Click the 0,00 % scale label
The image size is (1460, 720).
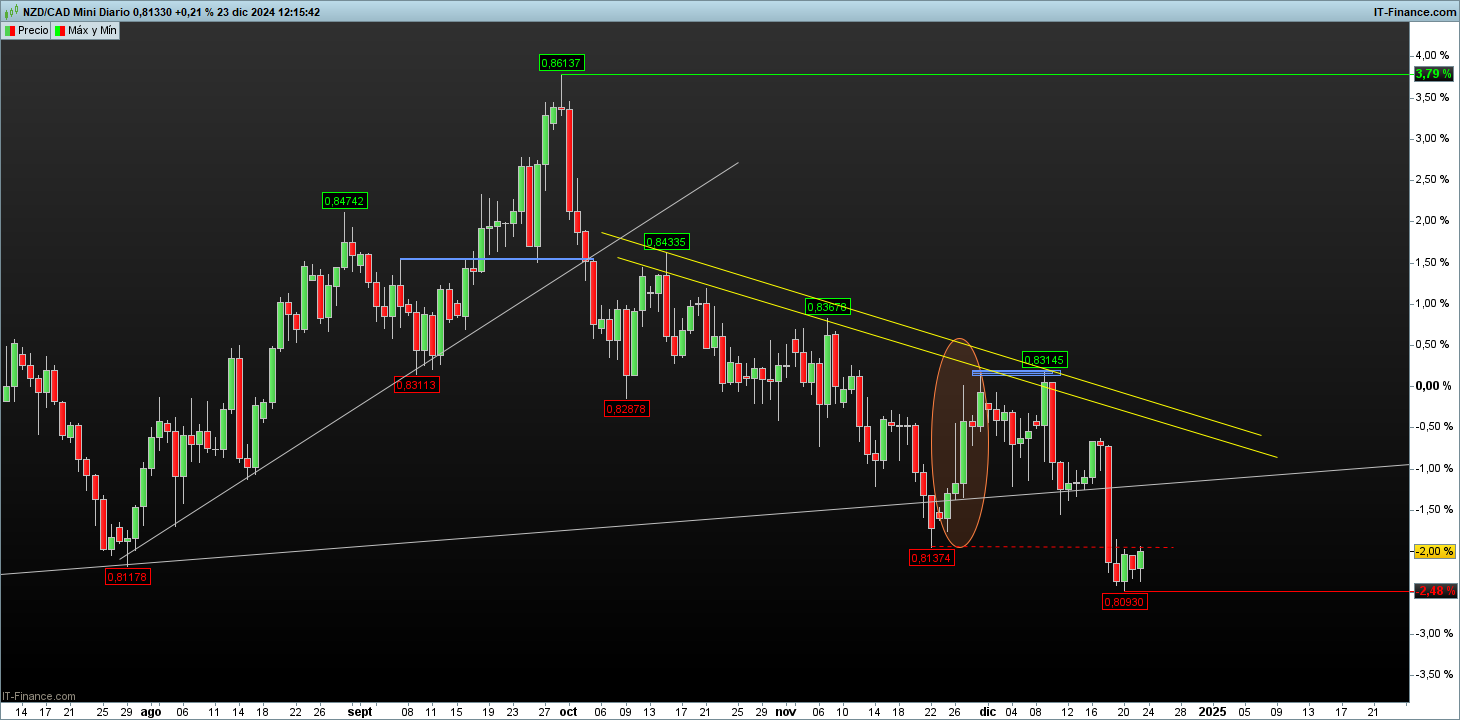click(x=1434, y=385)
